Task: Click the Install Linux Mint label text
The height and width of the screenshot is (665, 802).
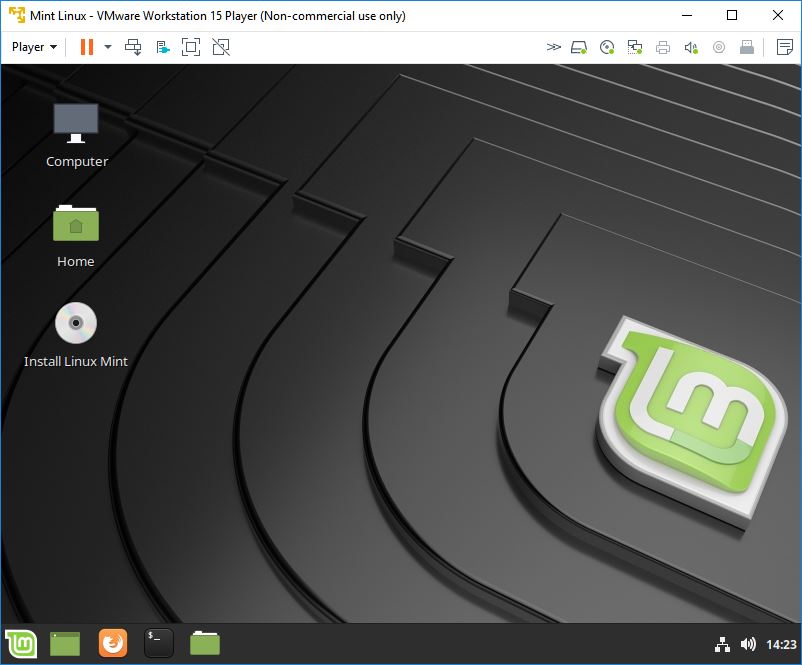Action: (x=76, y=361)
